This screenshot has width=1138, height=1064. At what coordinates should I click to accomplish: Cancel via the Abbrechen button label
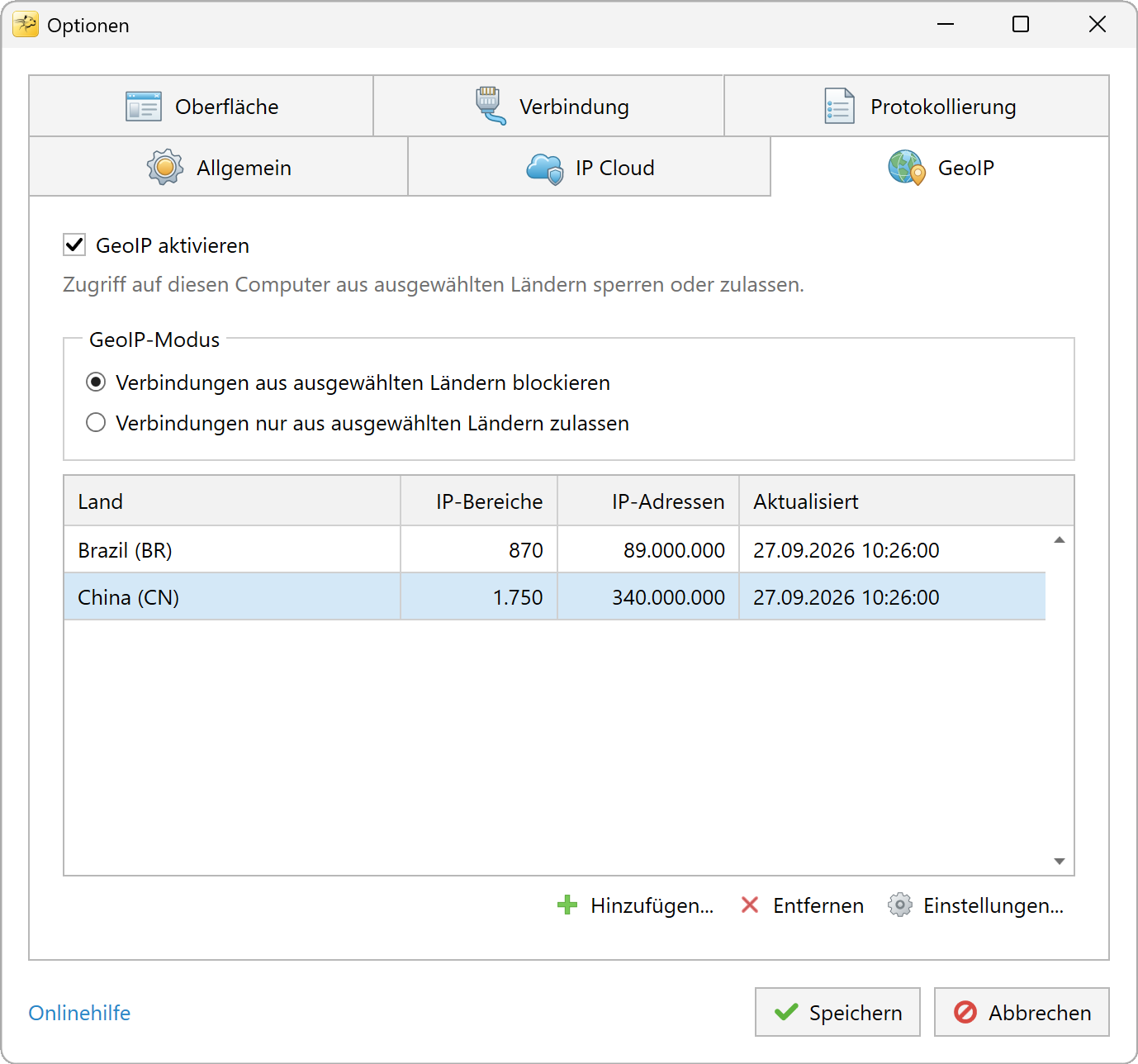(1041, 1013)
